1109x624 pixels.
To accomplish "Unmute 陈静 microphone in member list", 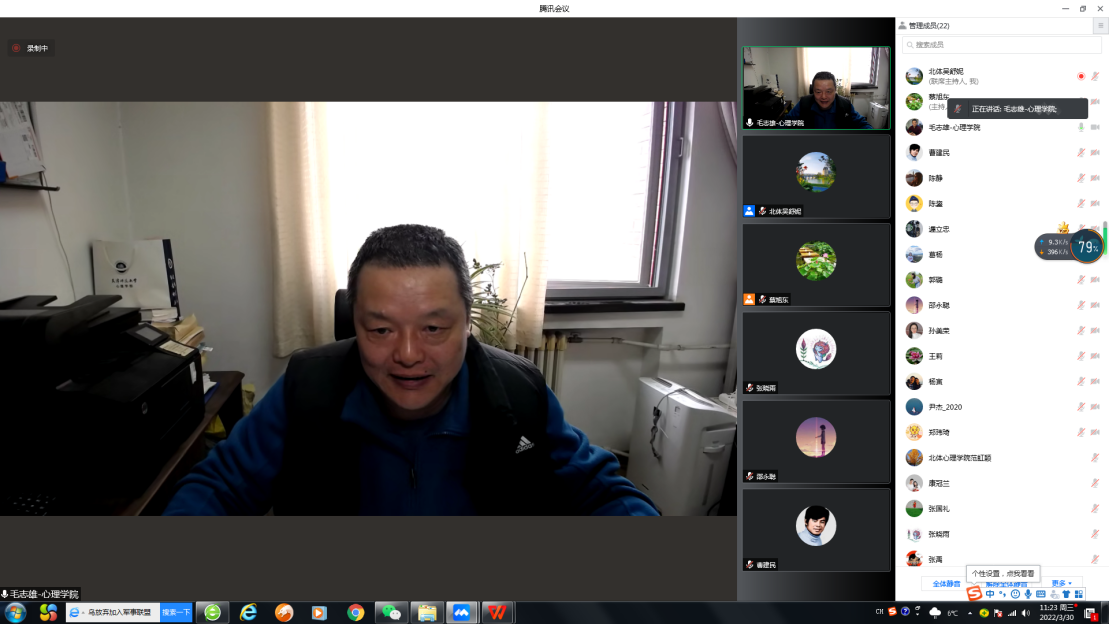I will pyautogui.click(x=1081, y=178).
